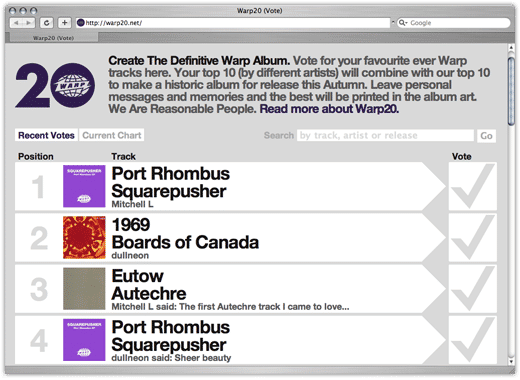Click the Vote column header

[x=462, y=156]
